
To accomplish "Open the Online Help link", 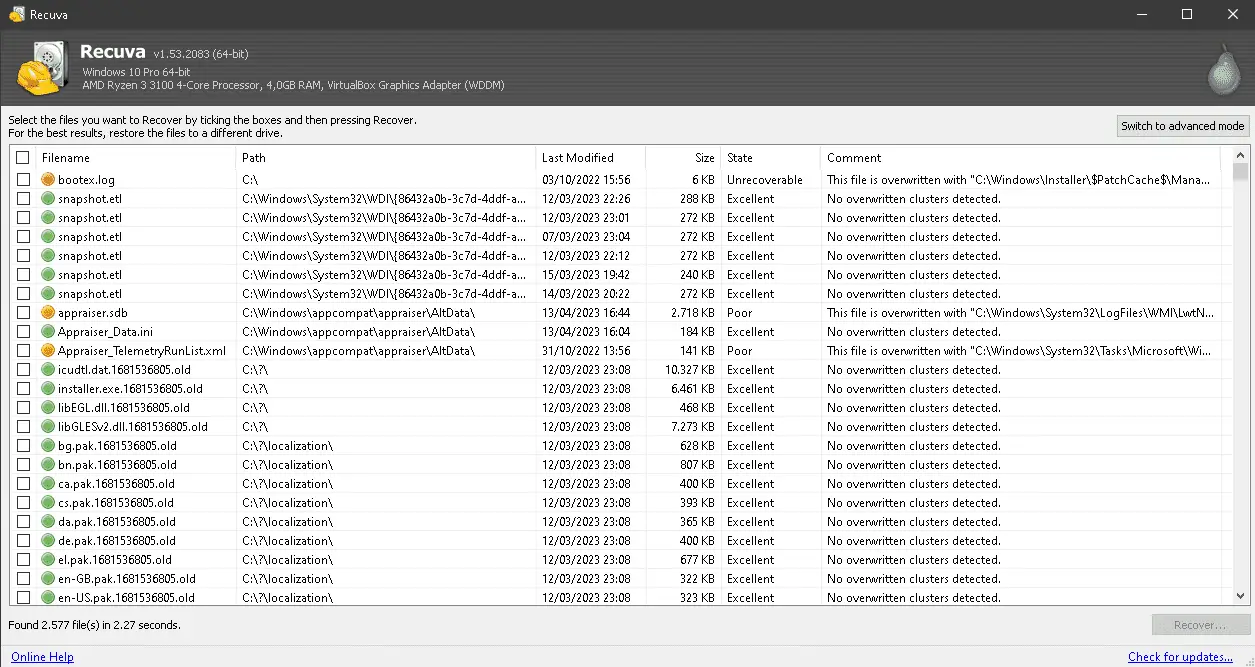I will tap(42, 657).
